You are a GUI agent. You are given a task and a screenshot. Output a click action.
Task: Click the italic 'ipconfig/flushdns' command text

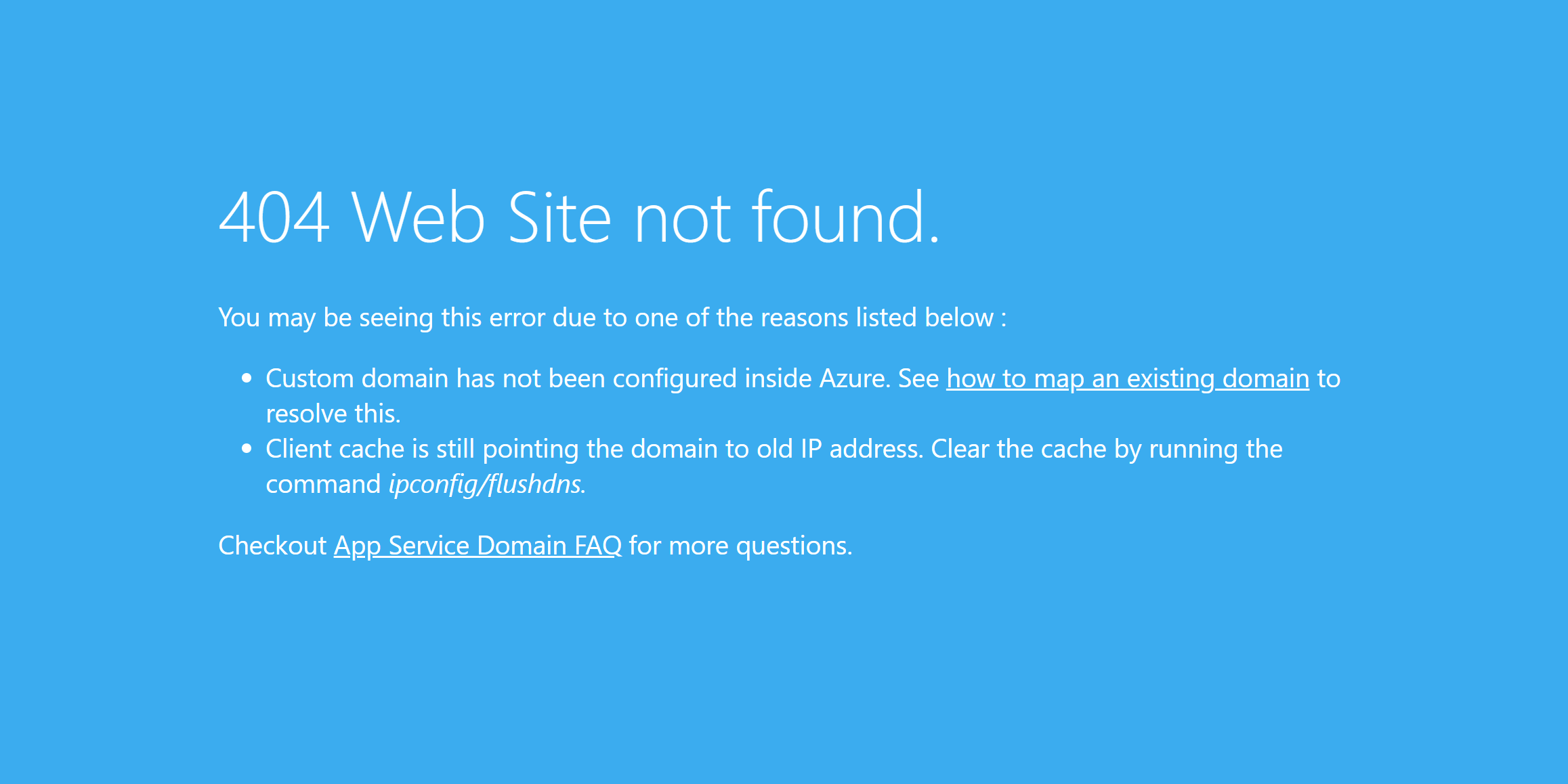point(487,484)
